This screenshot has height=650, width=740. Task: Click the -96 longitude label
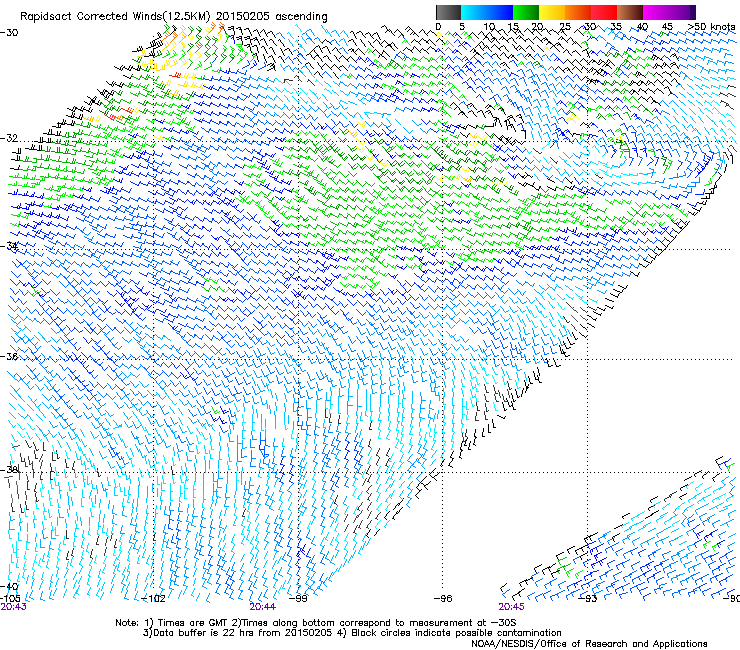pos(443,599)
